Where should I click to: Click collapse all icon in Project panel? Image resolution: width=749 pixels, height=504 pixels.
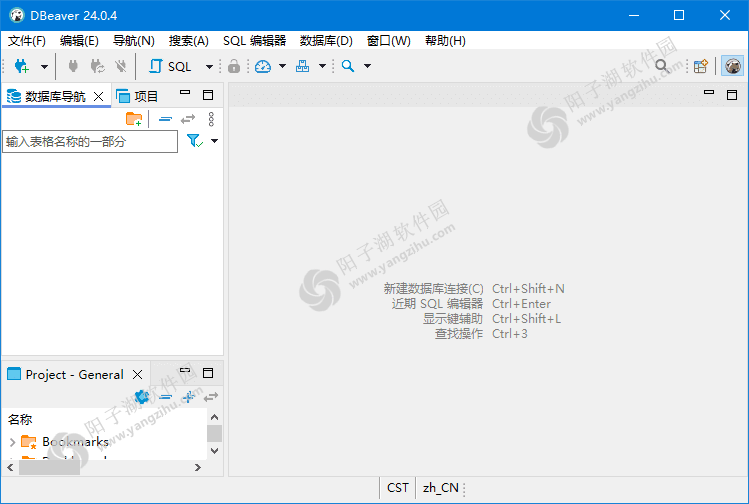(x=165, y=397)
